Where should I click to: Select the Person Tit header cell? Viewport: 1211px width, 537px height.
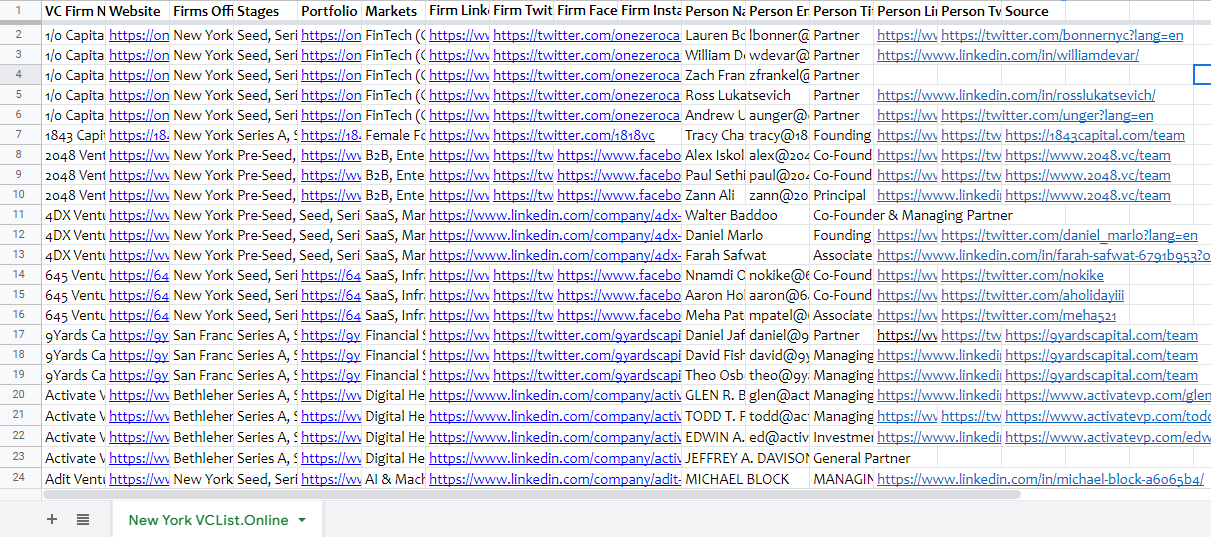(842, 11)
